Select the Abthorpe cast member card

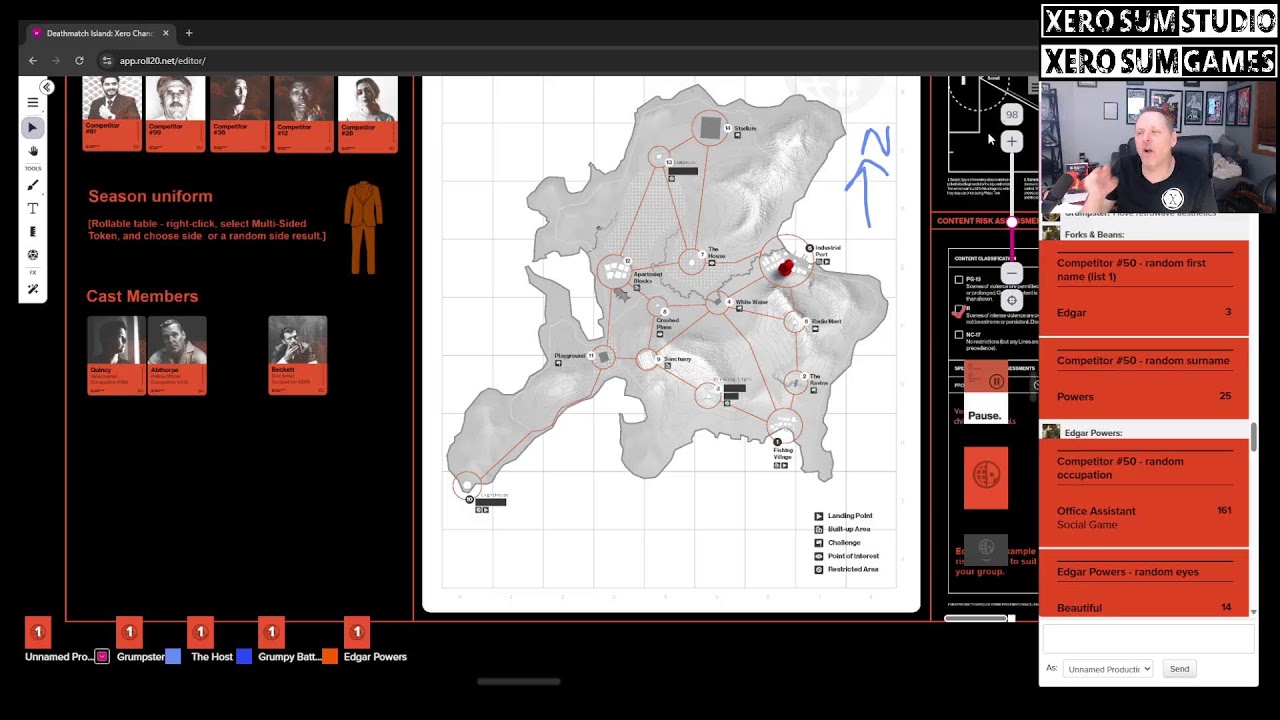tap(177, 355)
